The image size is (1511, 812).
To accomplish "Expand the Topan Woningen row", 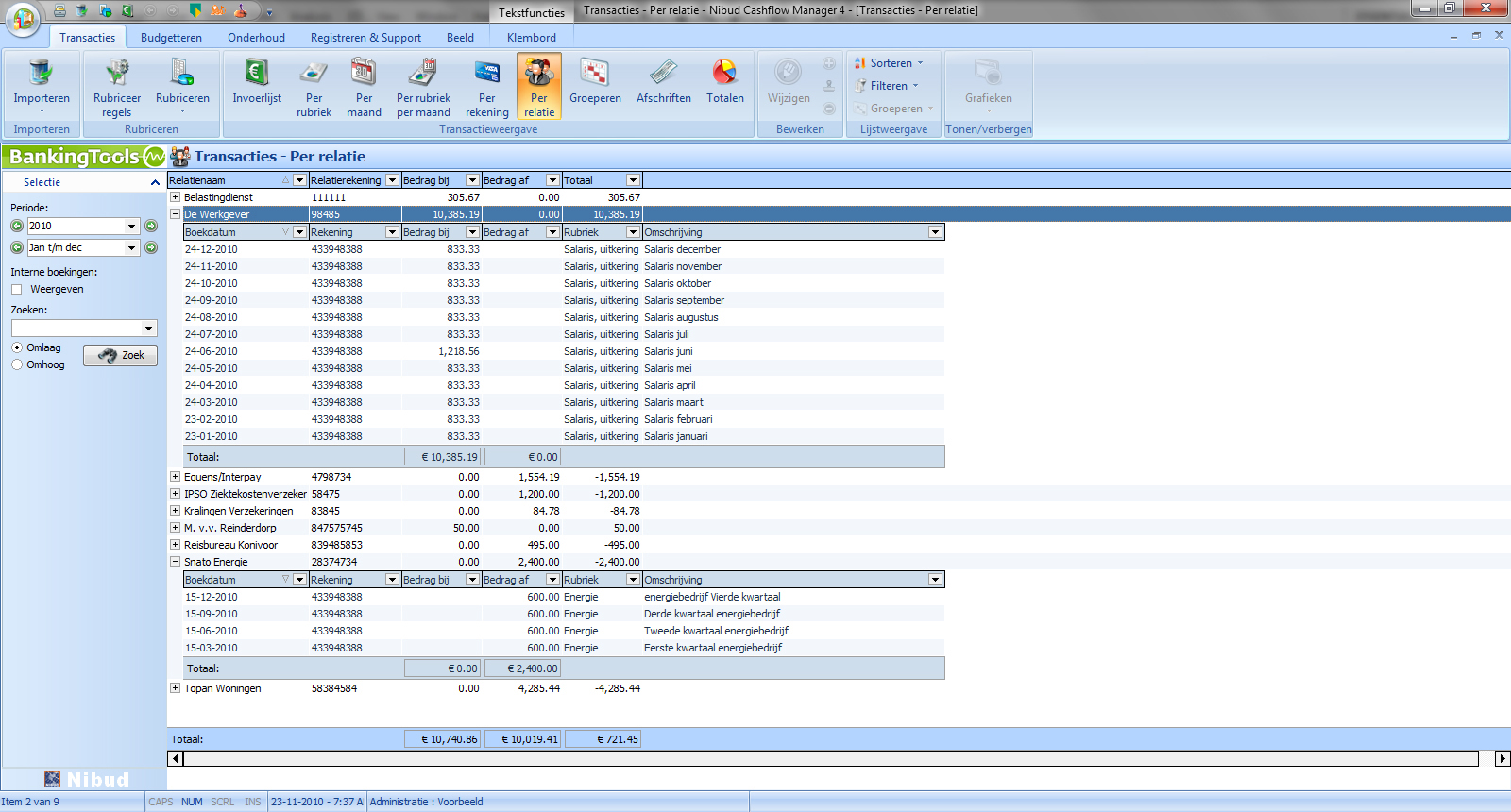I will click(175, 688).
